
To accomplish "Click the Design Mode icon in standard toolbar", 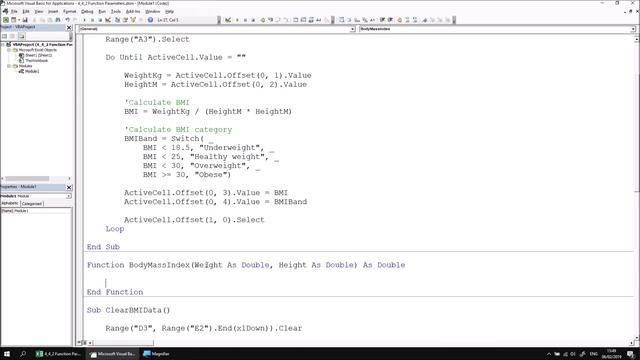I will (108, 20).
